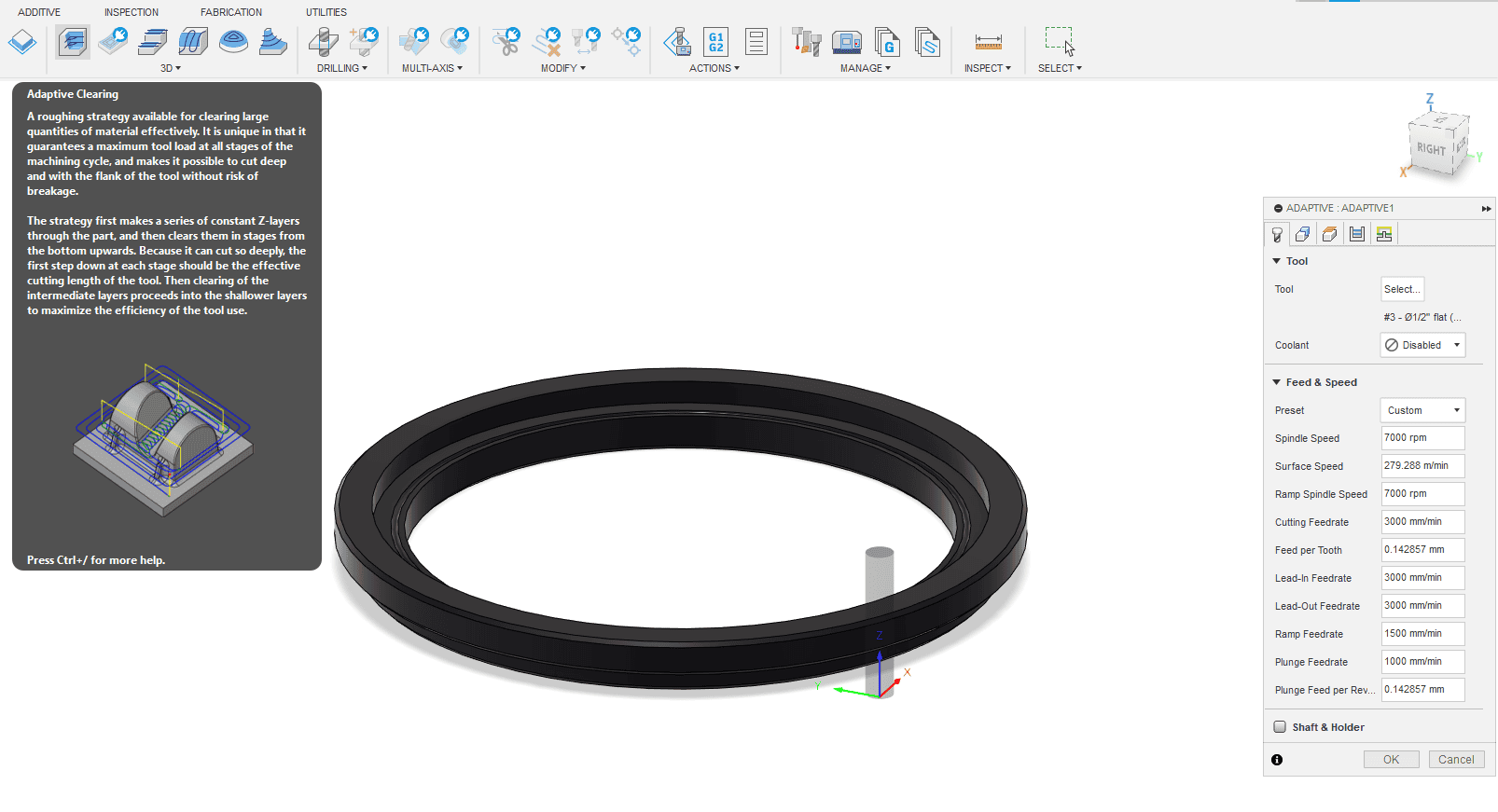Select the Swarf multi-axis icon
The height and width of the screenshot is (812, 1498).
(413, 42)
